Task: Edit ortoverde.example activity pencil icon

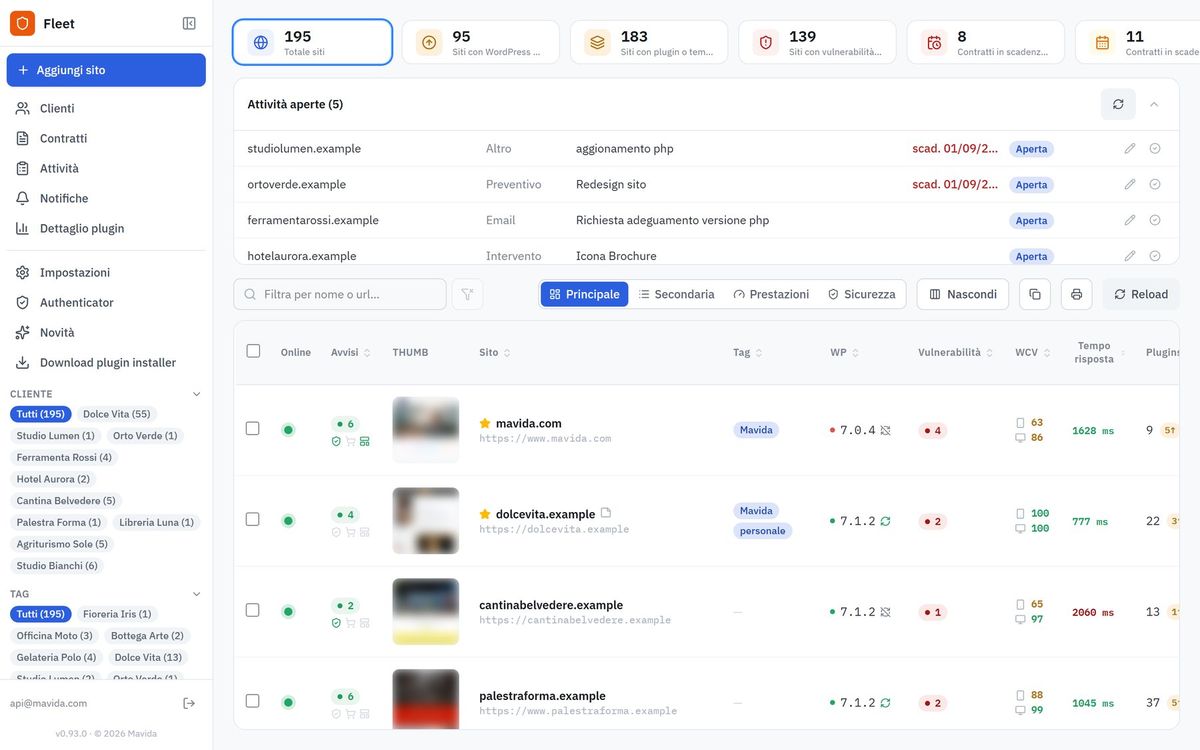Action: click(1130, 184)
